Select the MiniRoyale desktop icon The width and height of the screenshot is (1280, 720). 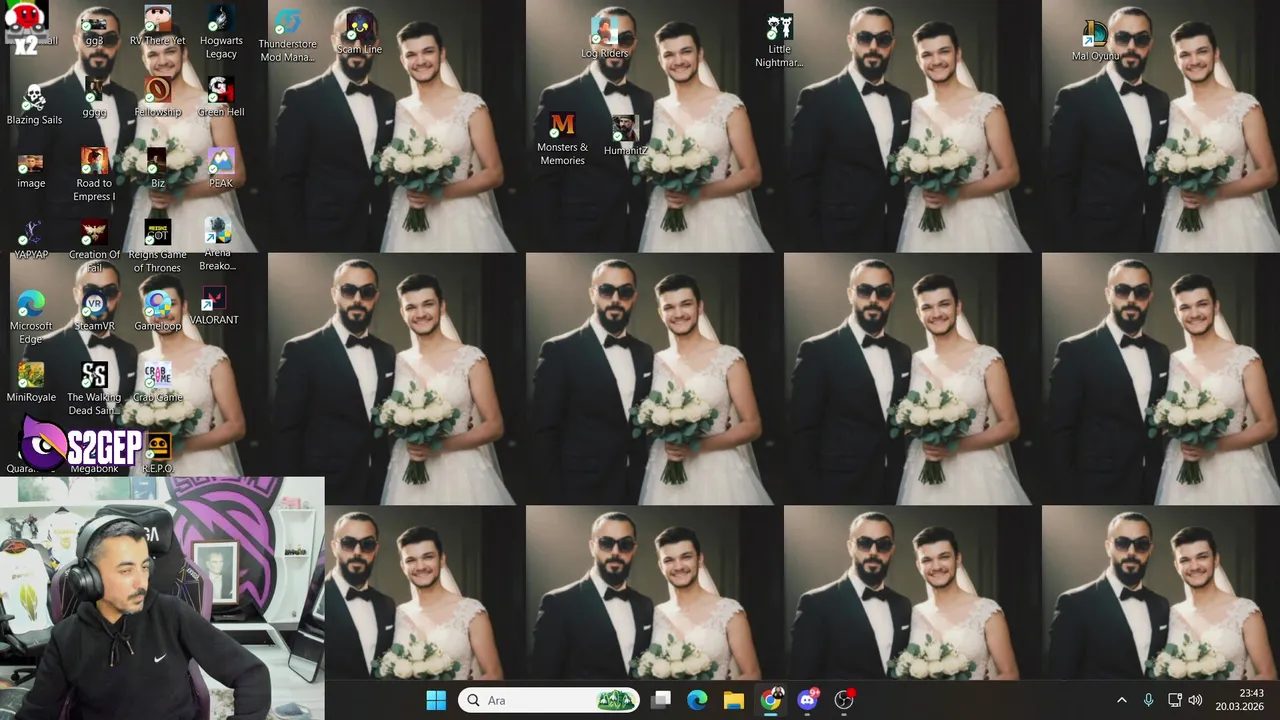31,383
